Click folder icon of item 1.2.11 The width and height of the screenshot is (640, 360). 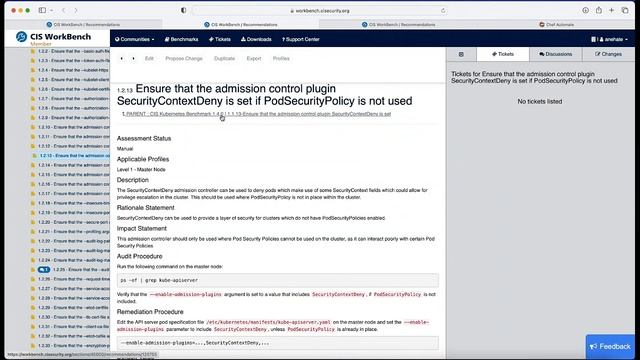(x=33, y=136)
